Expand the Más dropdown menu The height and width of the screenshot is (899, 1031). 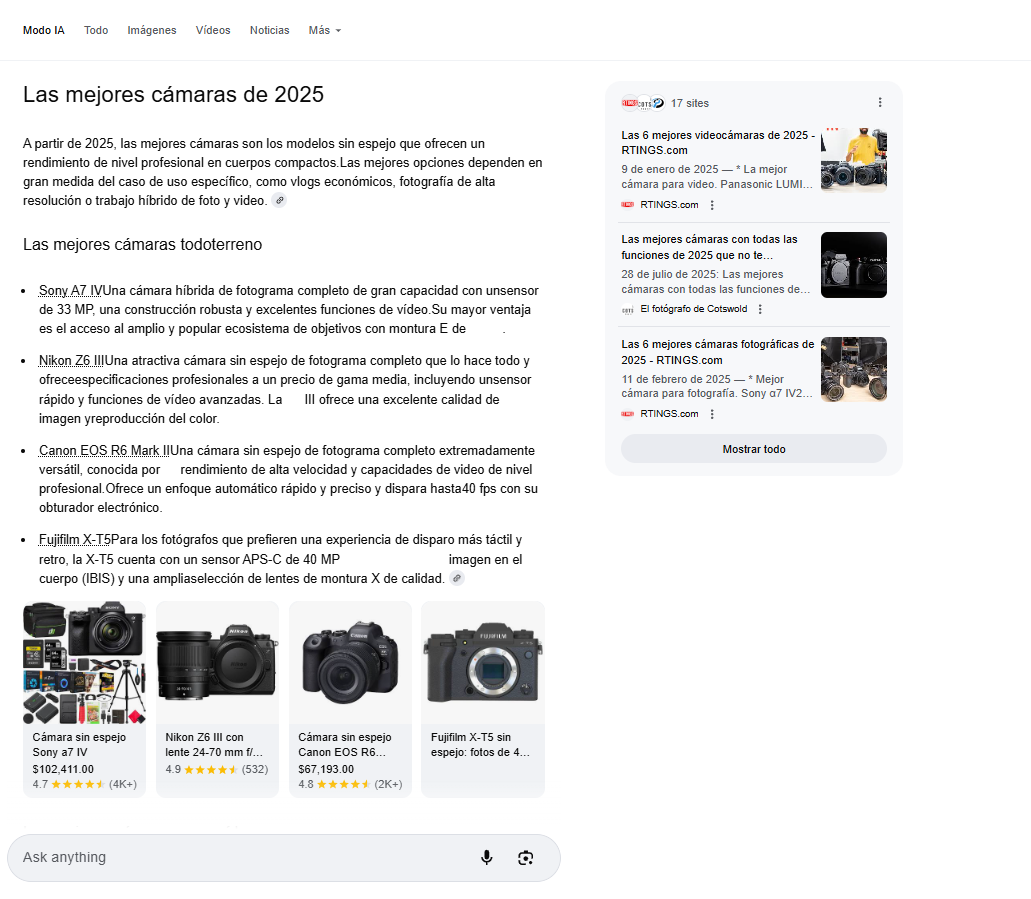tap(324, 30)
